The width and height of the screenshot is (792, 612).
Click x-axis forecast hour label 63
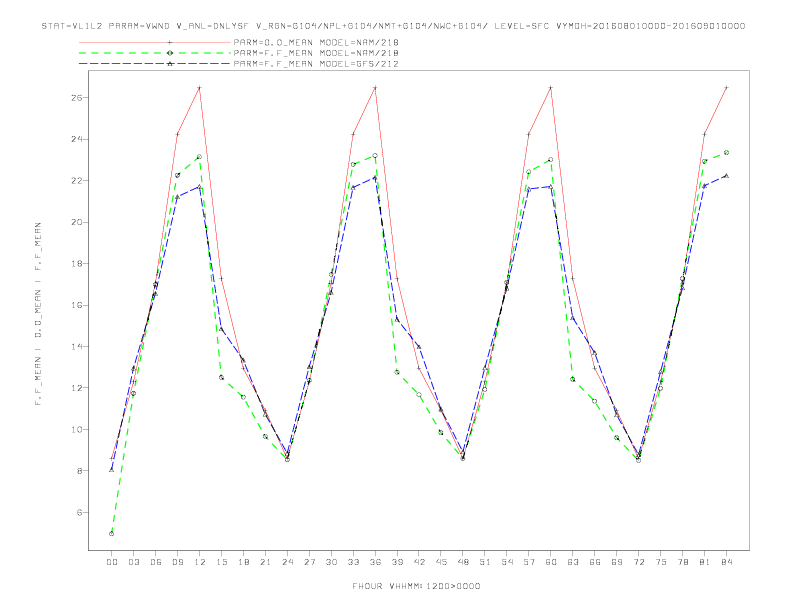pos(573,562)
